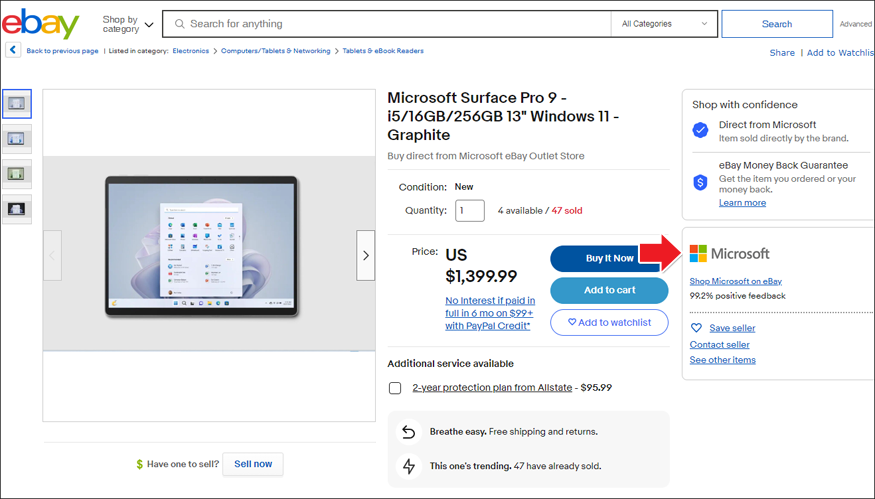Click the eBay logo
Viewport: 875px width, 499px height.
pyautogui.click(x=40, y=23)
